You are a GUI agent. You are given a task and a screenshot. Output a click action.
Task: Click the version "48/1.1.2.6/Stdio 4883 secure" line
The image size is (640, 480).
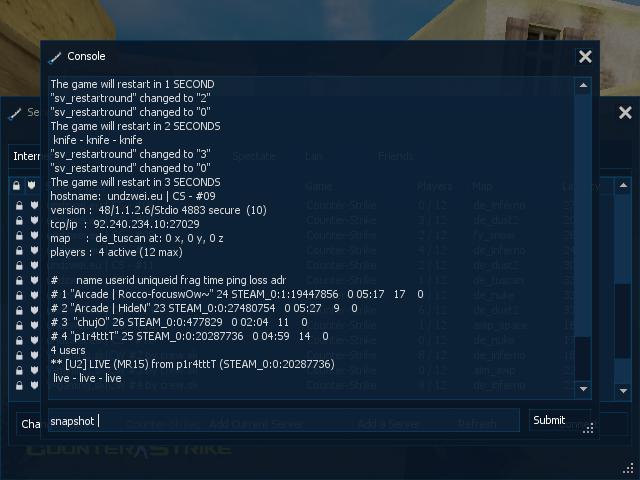point(158,210)
